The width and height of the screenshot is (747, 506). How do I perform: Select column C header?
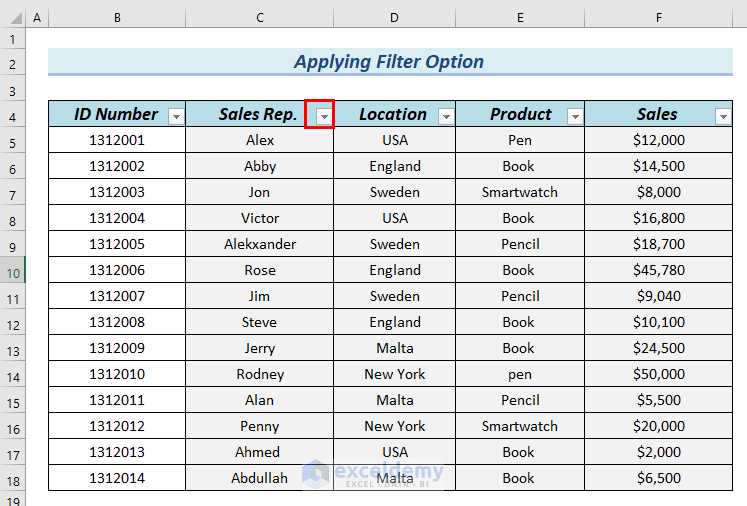point(260,19)
